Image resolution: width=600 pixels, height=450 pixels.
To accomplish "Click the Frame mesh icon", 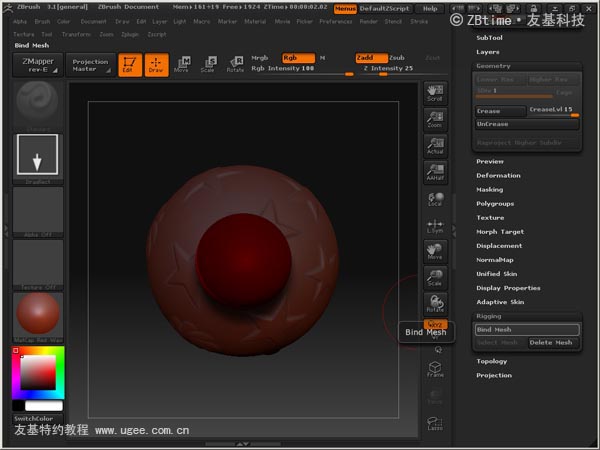I will 435,369.
